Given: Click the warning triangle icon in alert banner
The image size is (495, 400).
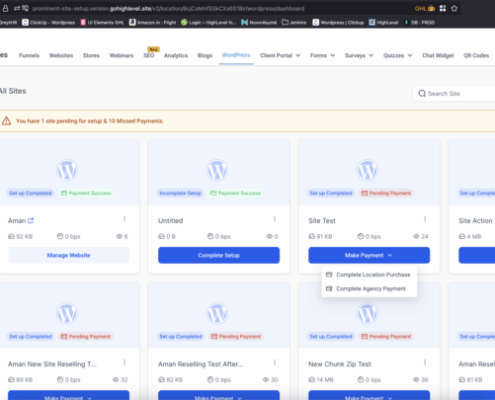Looking at the screenshot, I should point(6,121).
